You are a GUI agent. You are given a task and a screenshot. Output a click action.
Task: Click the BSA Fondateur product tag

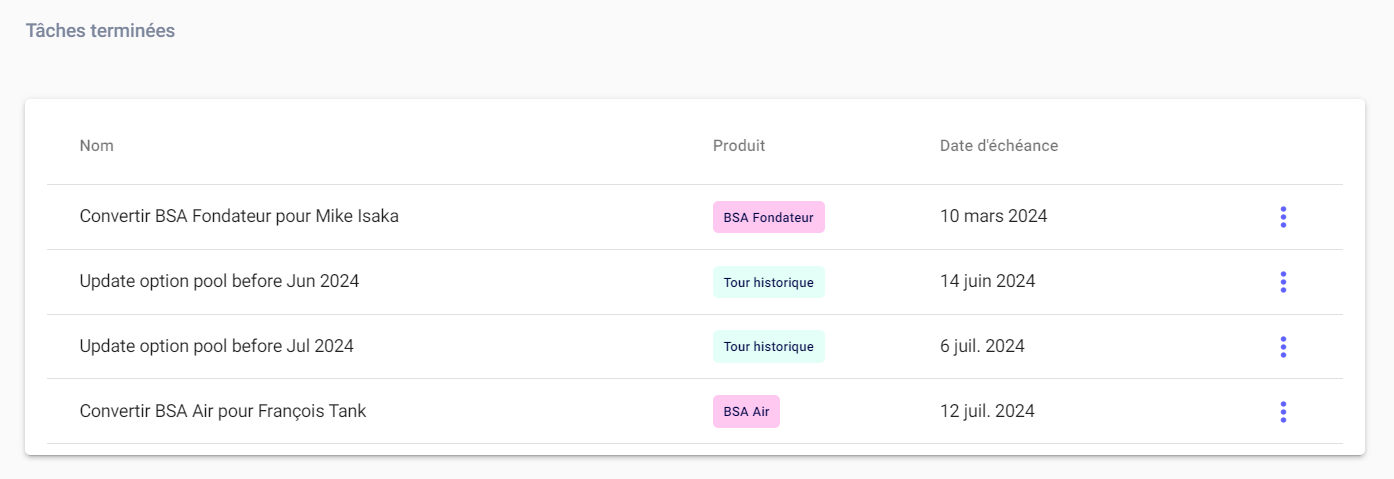(768, 217)
